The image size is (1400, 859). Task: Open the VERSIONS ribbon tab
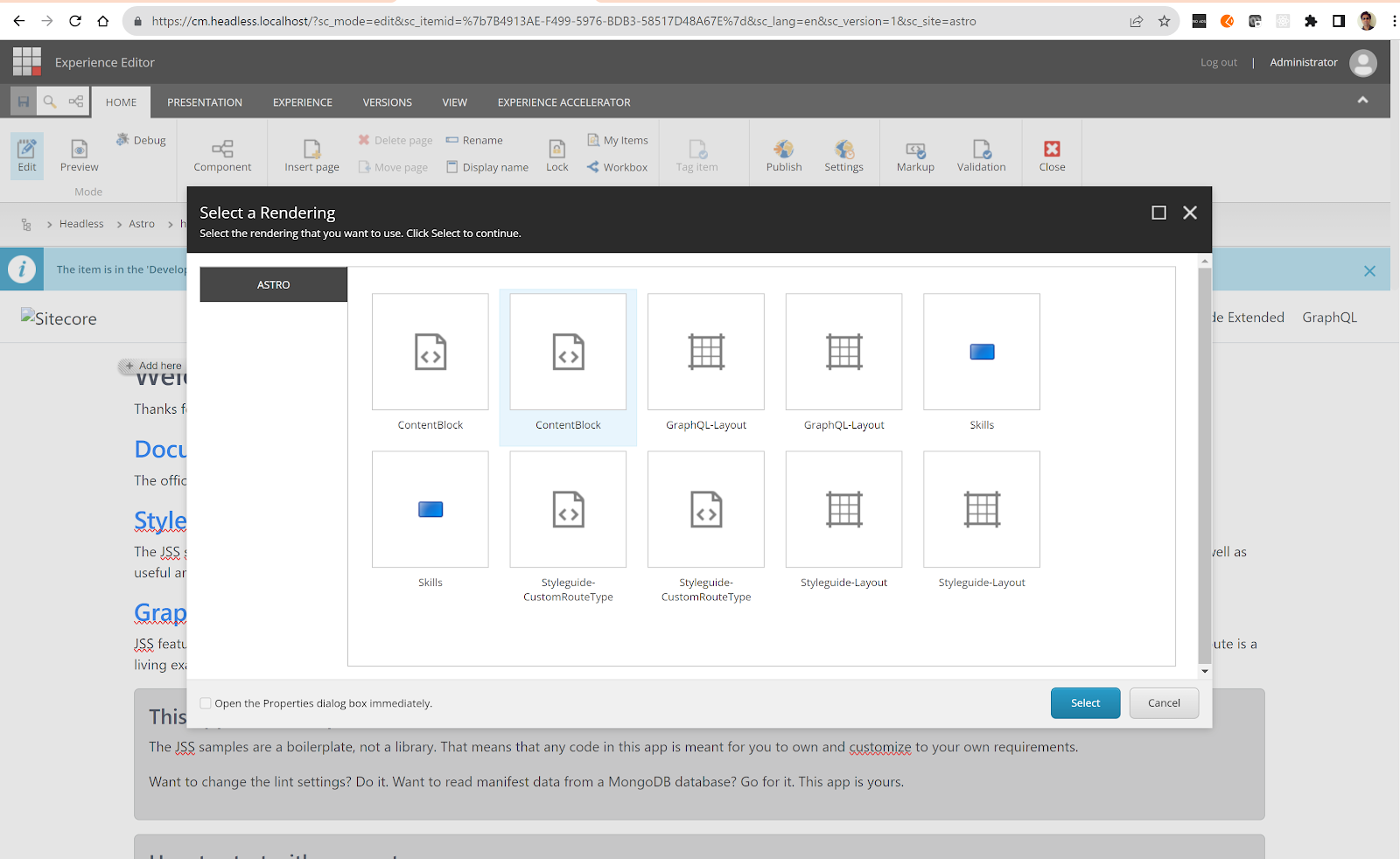click(x=388, y=102)
